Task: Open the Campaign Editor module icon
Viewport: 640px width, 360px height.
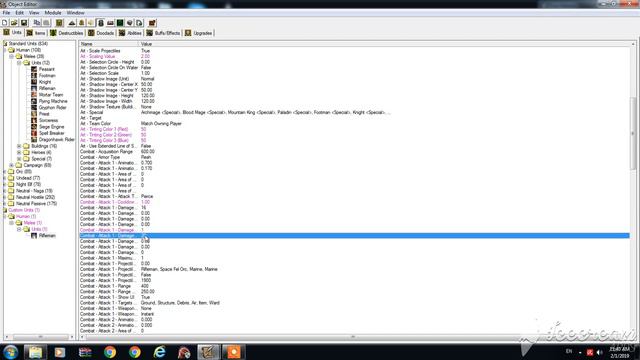Action: click(x=111, y=23)
